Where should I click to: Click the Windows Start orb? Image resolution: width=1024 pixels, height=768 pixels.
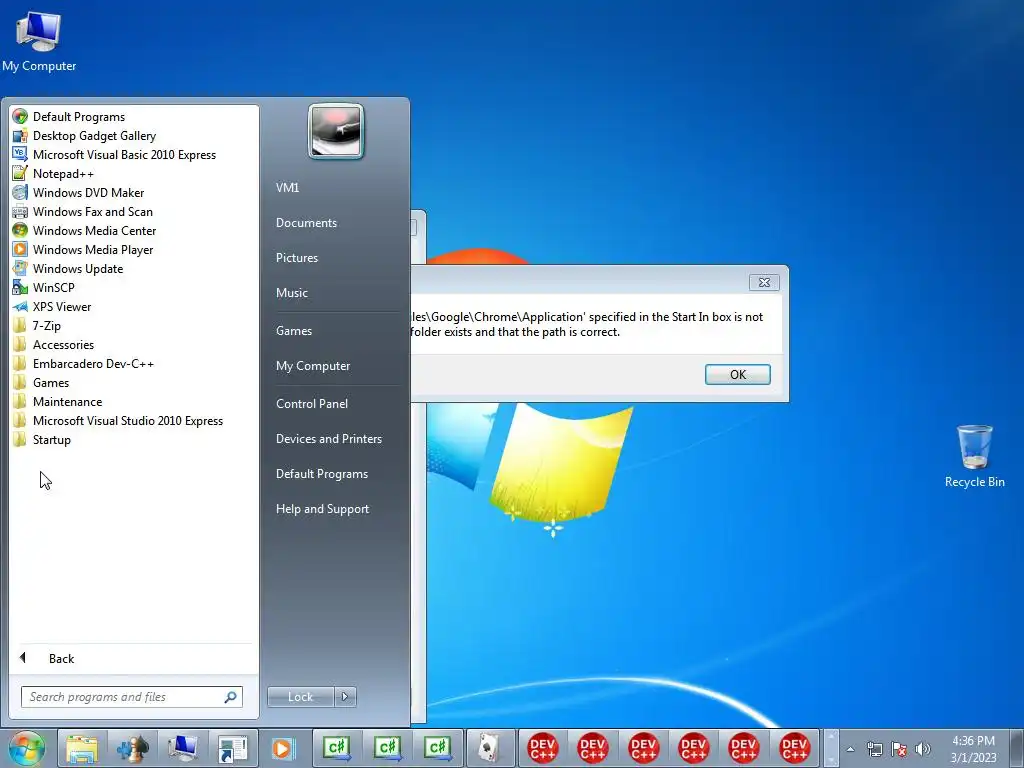pos(27,748)
